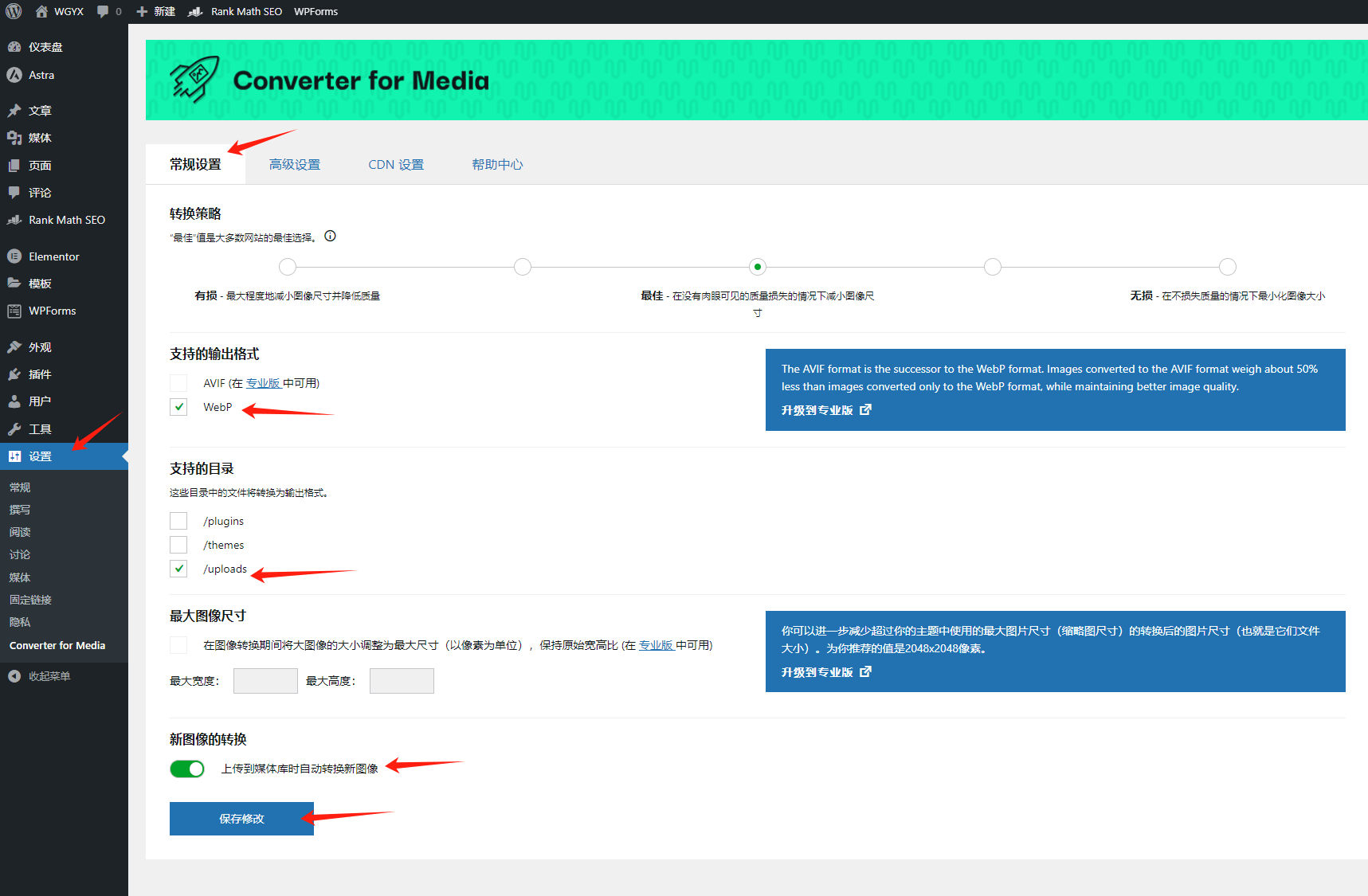Viewport: 1368px width, 896px height.
Task: Click the 外观 paintbrush icon
Action: (x=14, y=347)
